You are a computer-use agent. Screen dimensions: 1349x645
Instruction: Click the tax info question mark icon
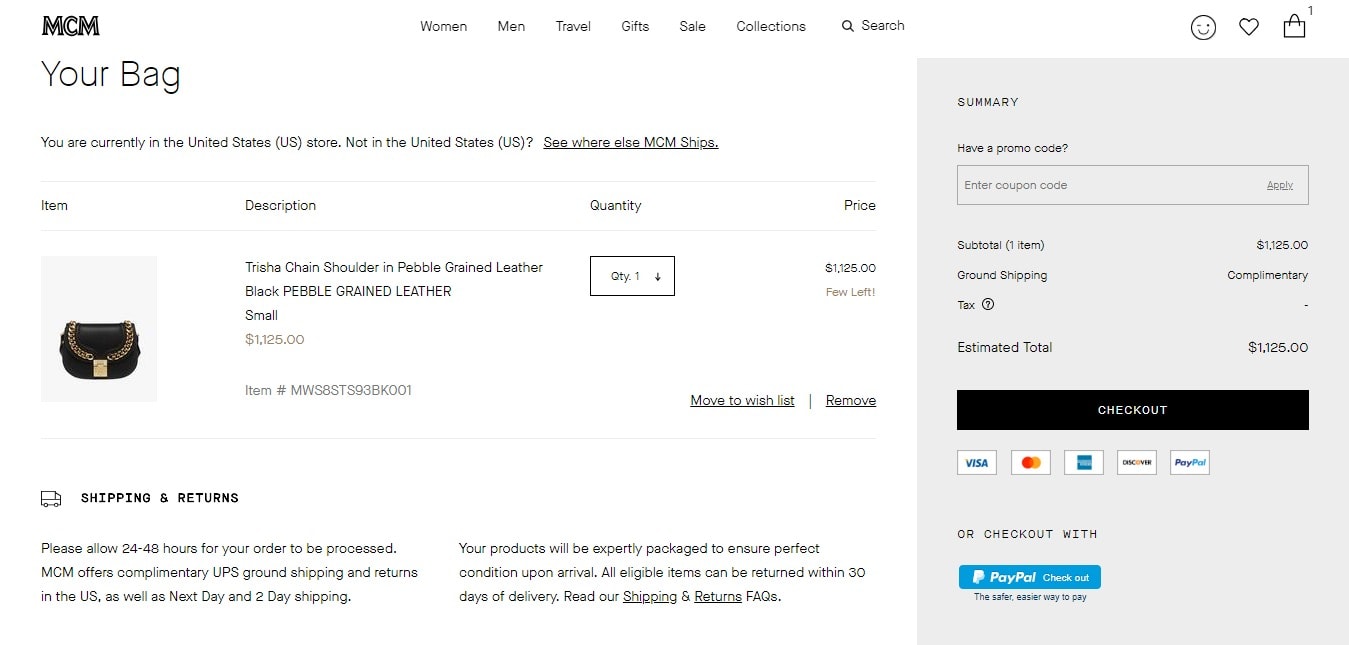988,305
